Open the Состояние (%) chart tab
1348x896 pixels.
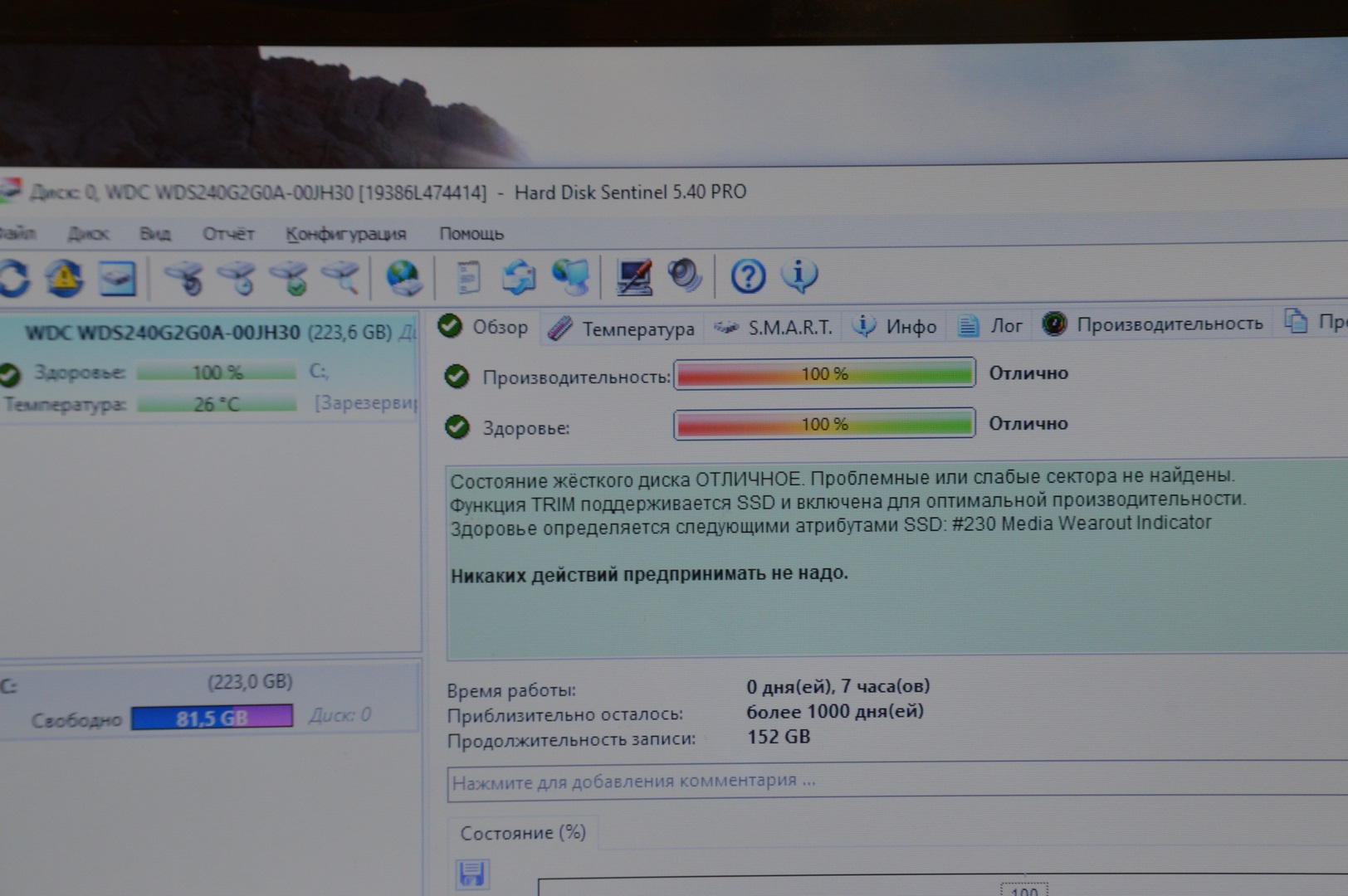tap(523, 833)
